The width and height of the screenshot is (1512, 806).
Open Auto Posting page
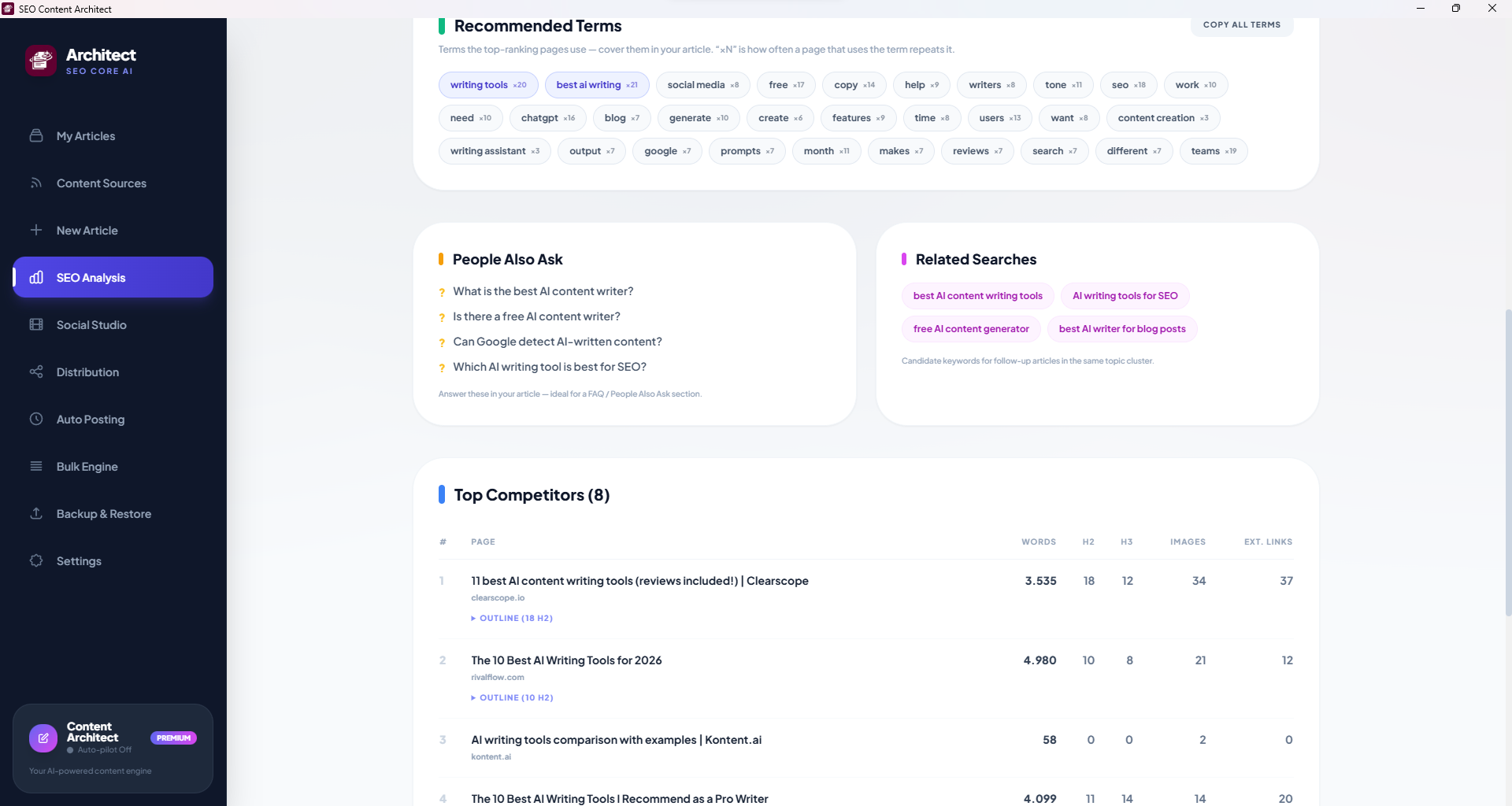[113, 420]
